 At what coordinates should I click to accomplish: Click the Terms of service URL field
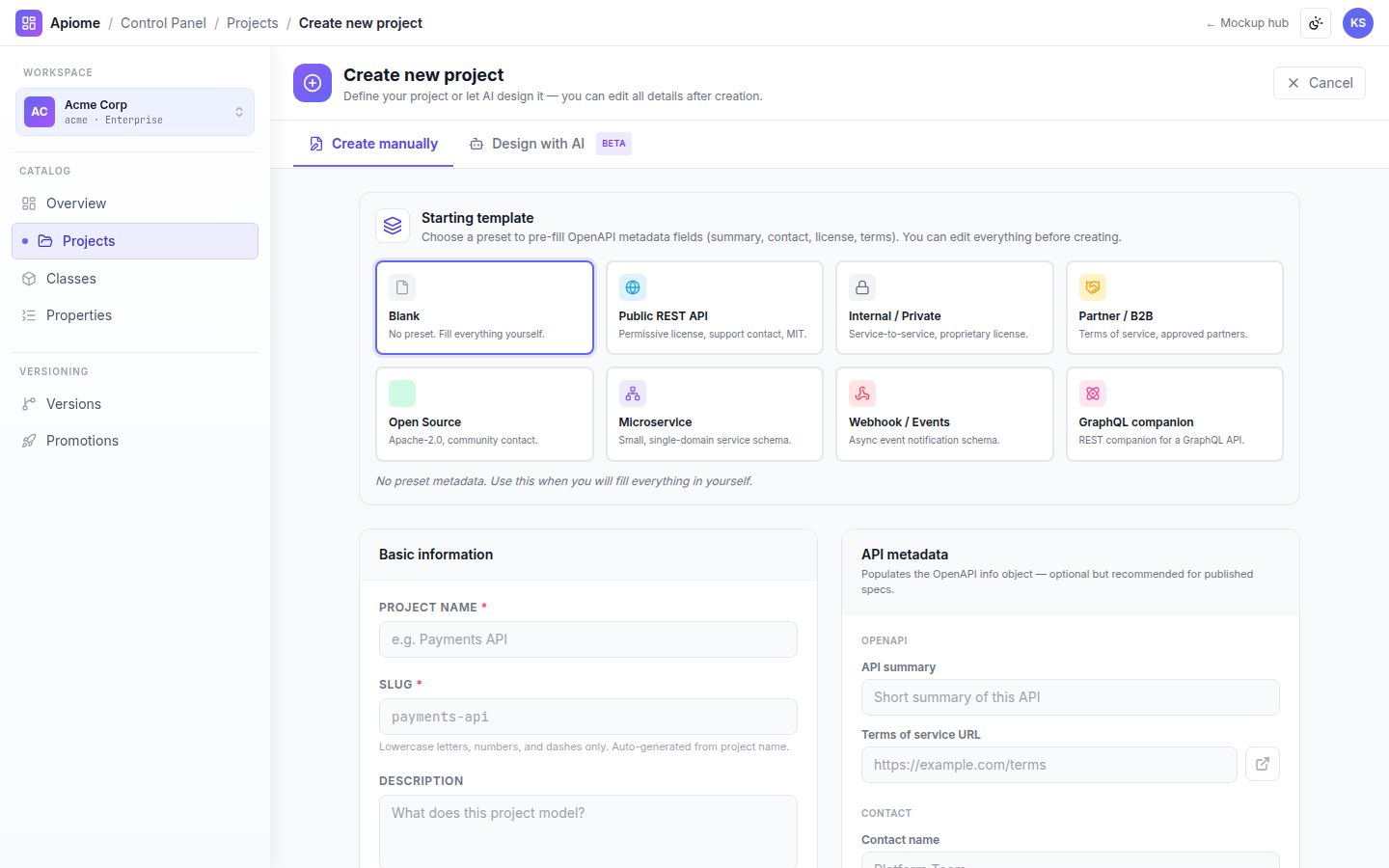[x=1049, y=765]
